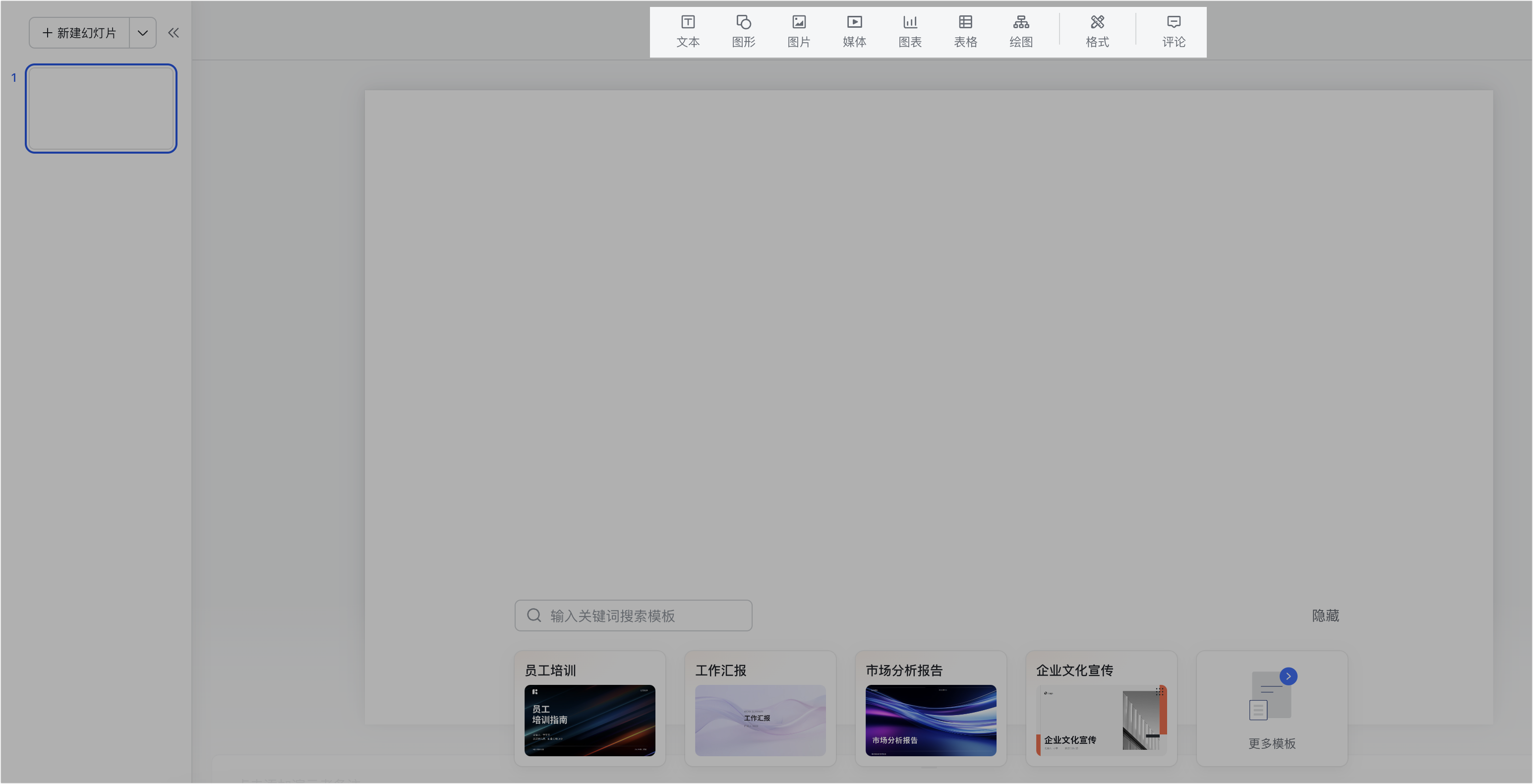The image size is (1533, 784).
Task: Open 更多模板 for more templates
Action: click(x=1272, y=708)
